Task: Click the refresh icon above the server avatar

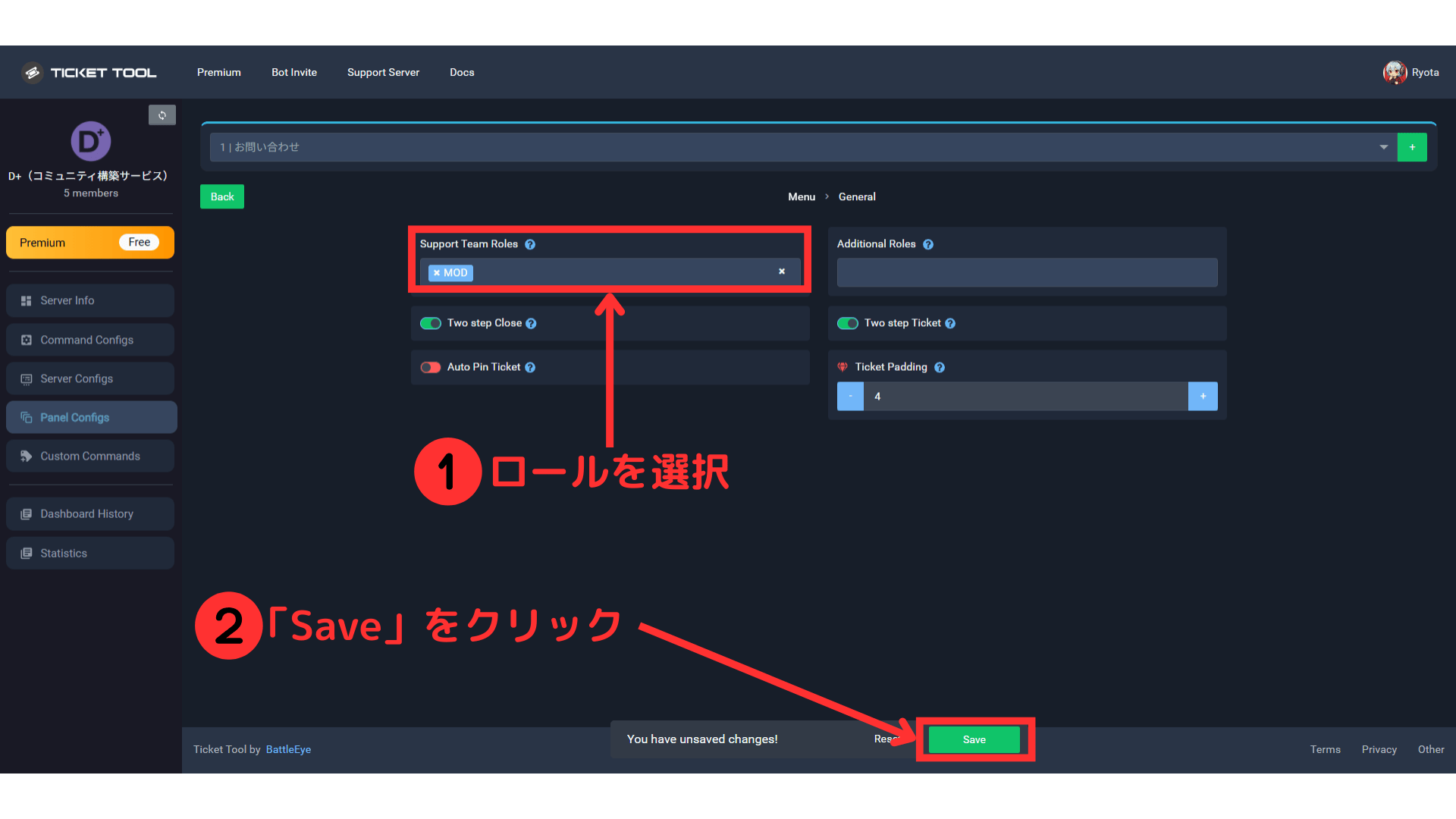Action: click(x=162, y=115)
